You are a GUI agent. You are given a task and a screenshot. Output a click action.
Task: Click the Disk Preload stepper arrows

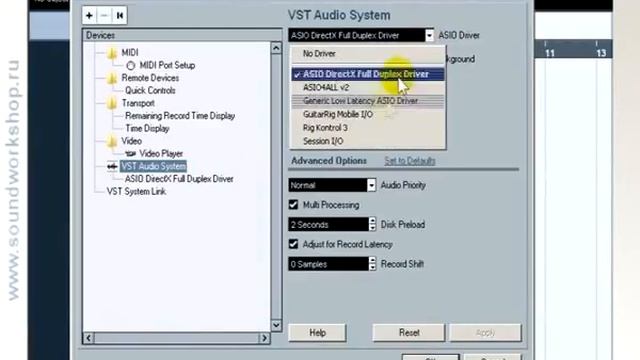point(372,224)
